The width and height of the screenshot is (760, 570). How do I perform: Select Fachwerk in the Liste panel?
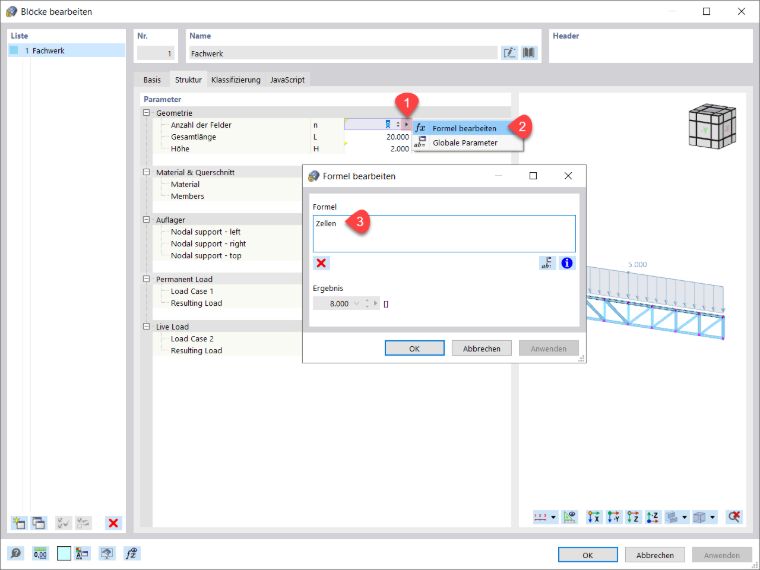[x=66, y=50]
